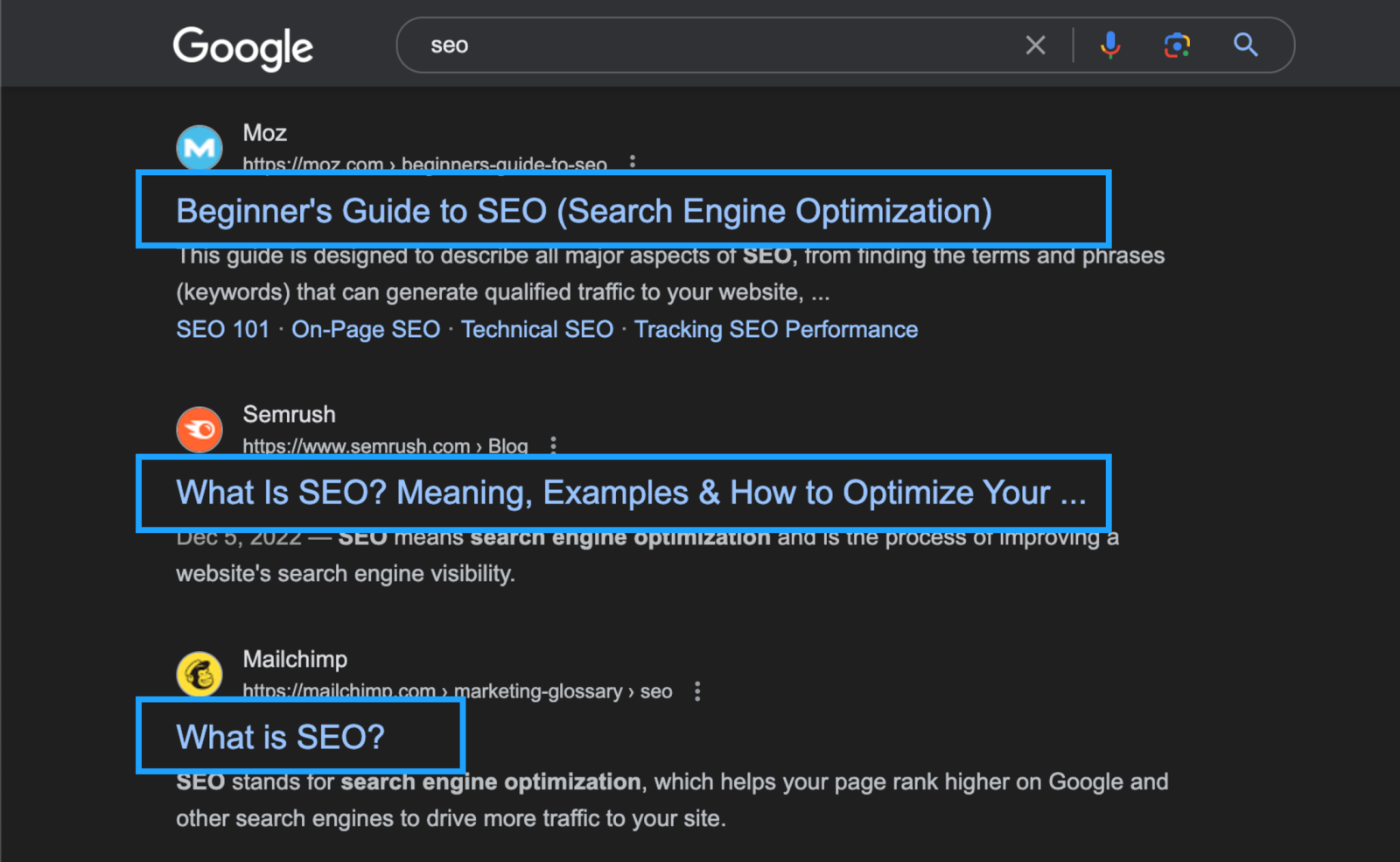The image size is (1400, 862).
Task: Click the microphone icon for voice search
Action: pyautogui.click(x=1109, y=45)
